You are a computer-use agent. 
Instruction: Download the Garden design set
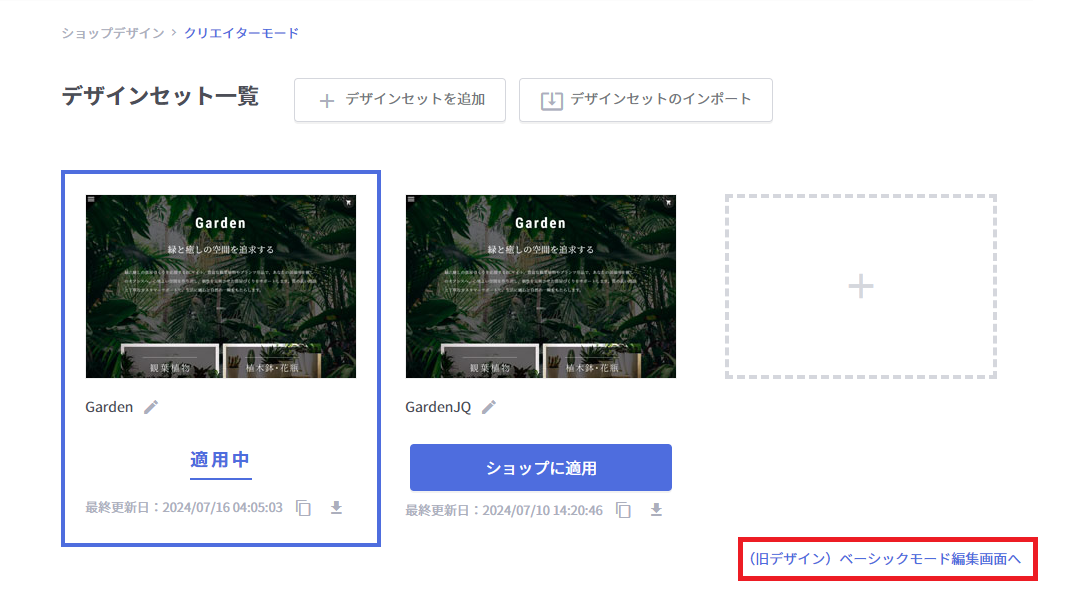point(336,508)
